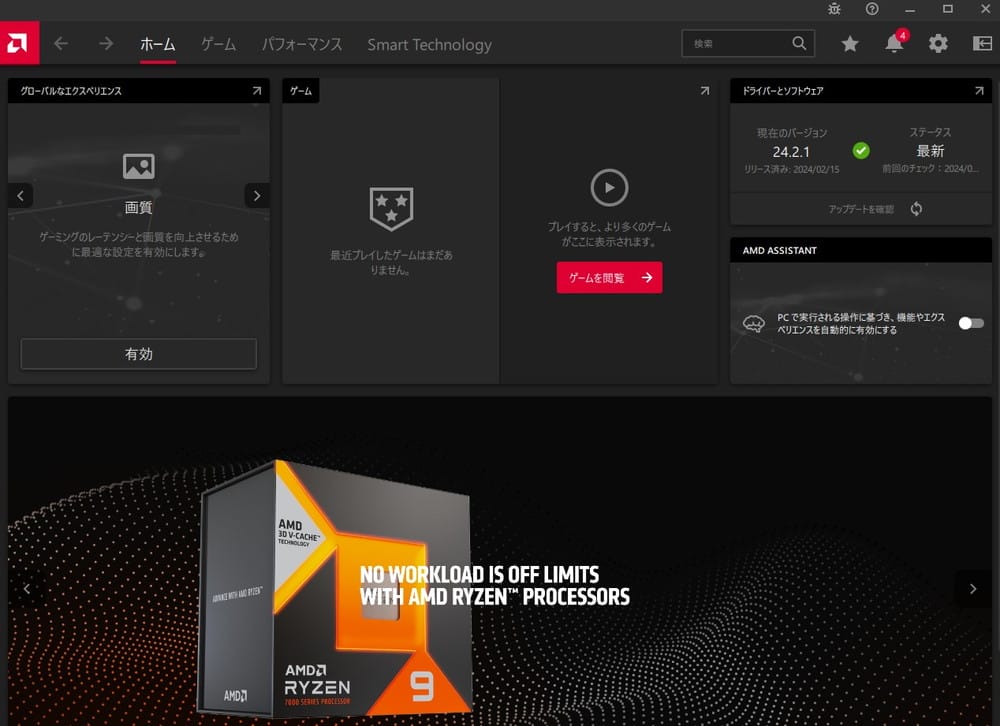Switch to the パフォーマンス tab
This screenshot has height=726, width=1000.
coord(302,44)
